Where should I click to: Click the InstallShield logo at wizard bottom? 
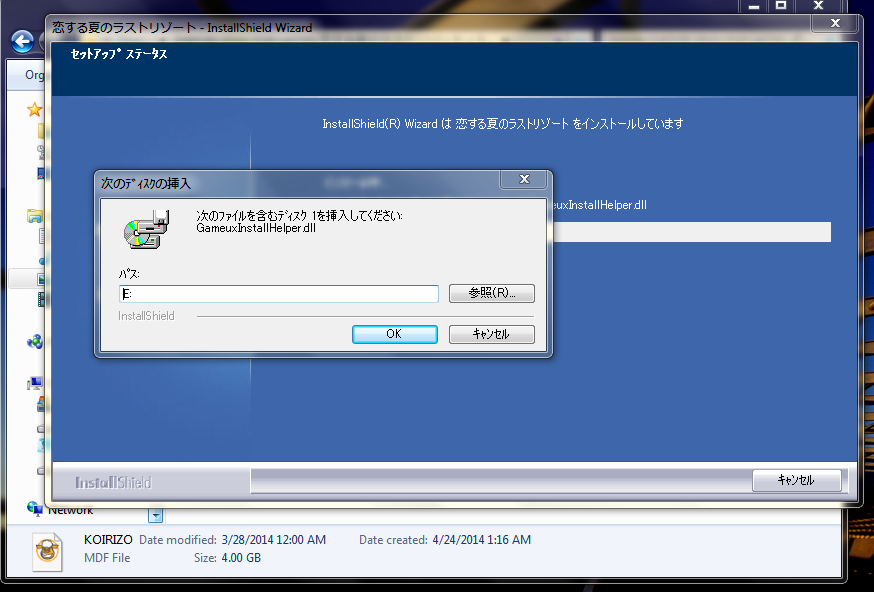coord(113,482)
